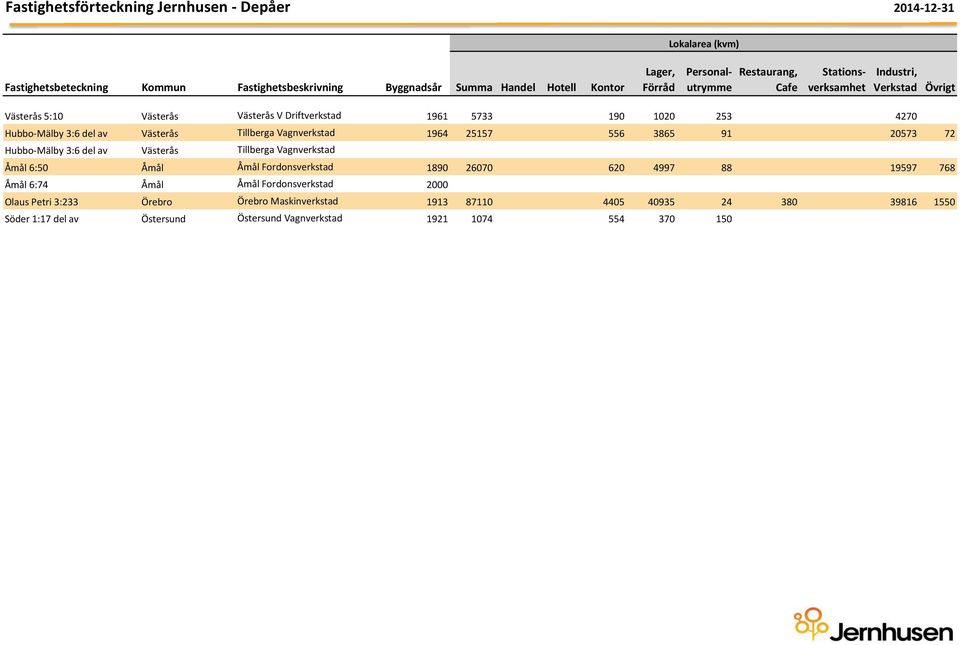Select the Kontor value 620
The image size is (960, 645).
click(617, 168)
